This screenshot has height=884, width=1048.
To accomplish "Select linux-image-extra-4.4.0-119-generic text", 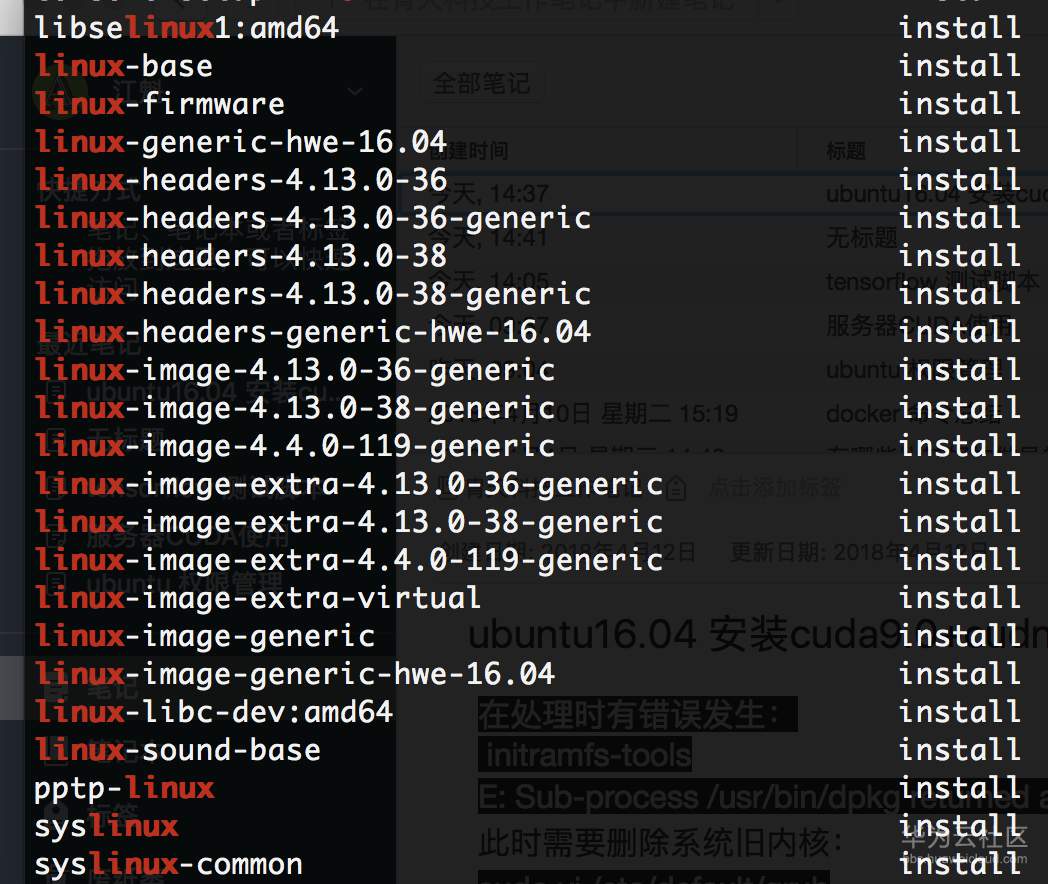I will [x=349, y=561].
